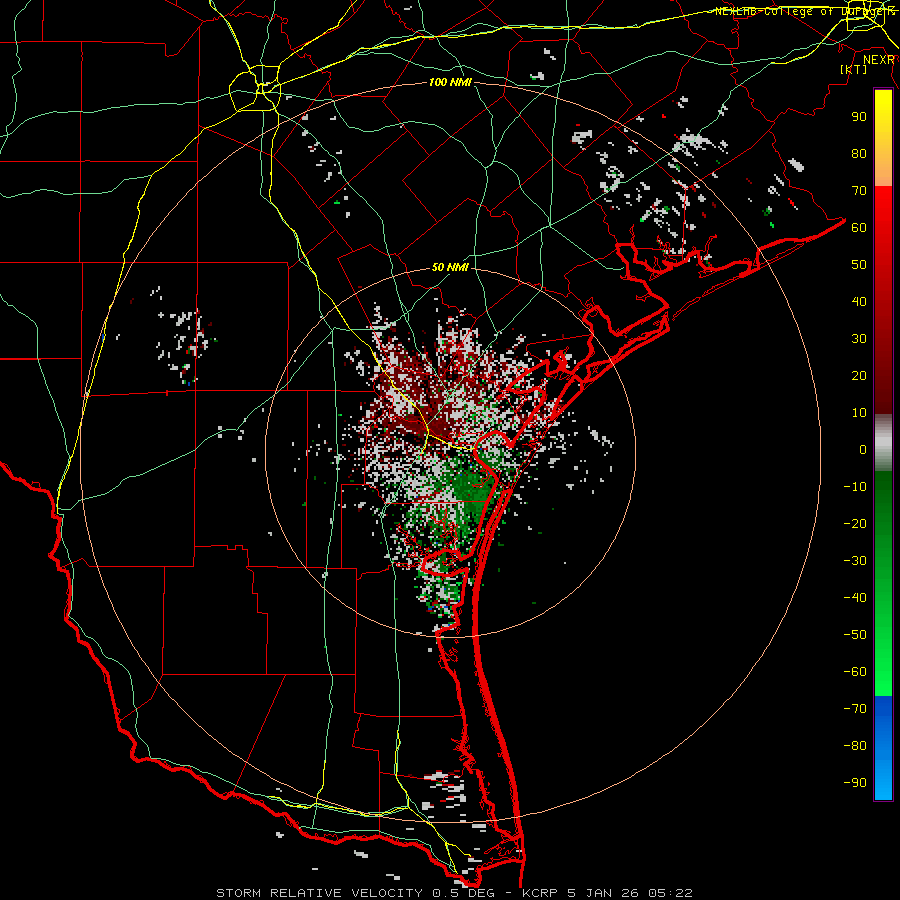Click the -40 scale label
The image size is (900, 900).
[x=855, y=598]
